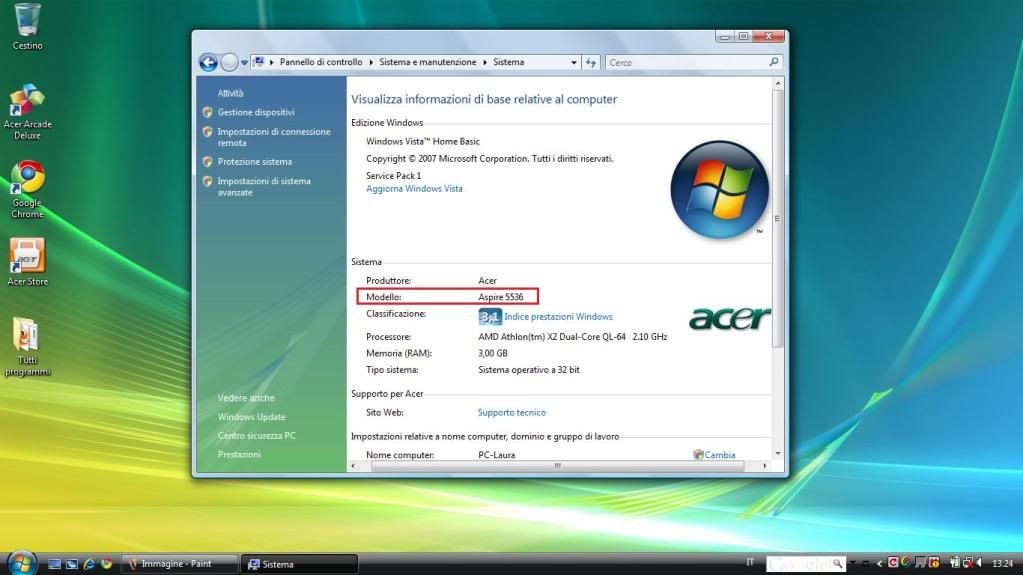The width and height of the screenshot is (1023, 575).
Task: Click the pink C tray icon
Action: pos(893,563)
